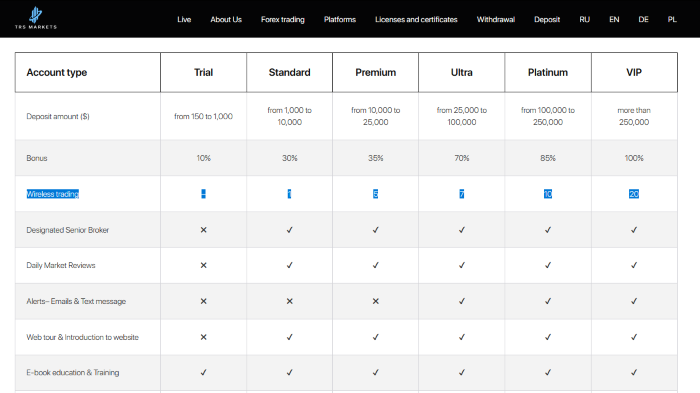Click the checkmark for Premium E-book education row

375,372
